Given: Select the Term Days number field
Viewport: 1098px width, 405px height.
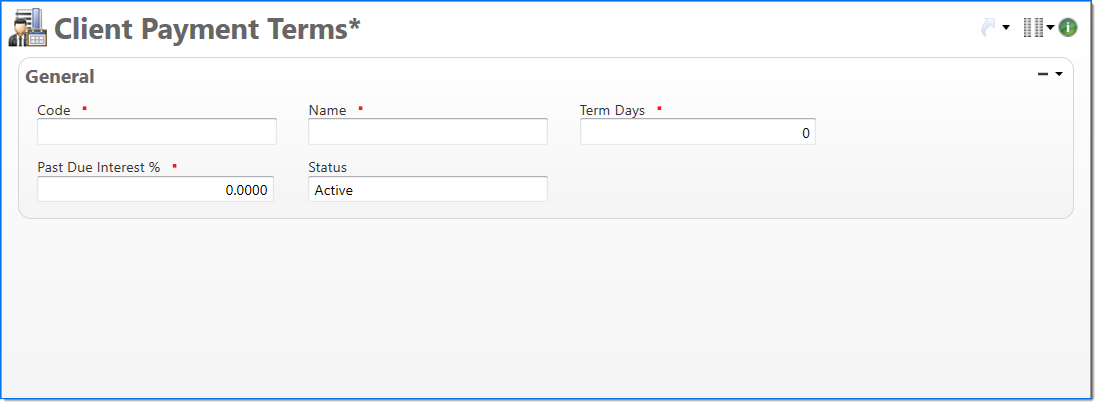Looking at the screenshot, I should tap(698, 132).
